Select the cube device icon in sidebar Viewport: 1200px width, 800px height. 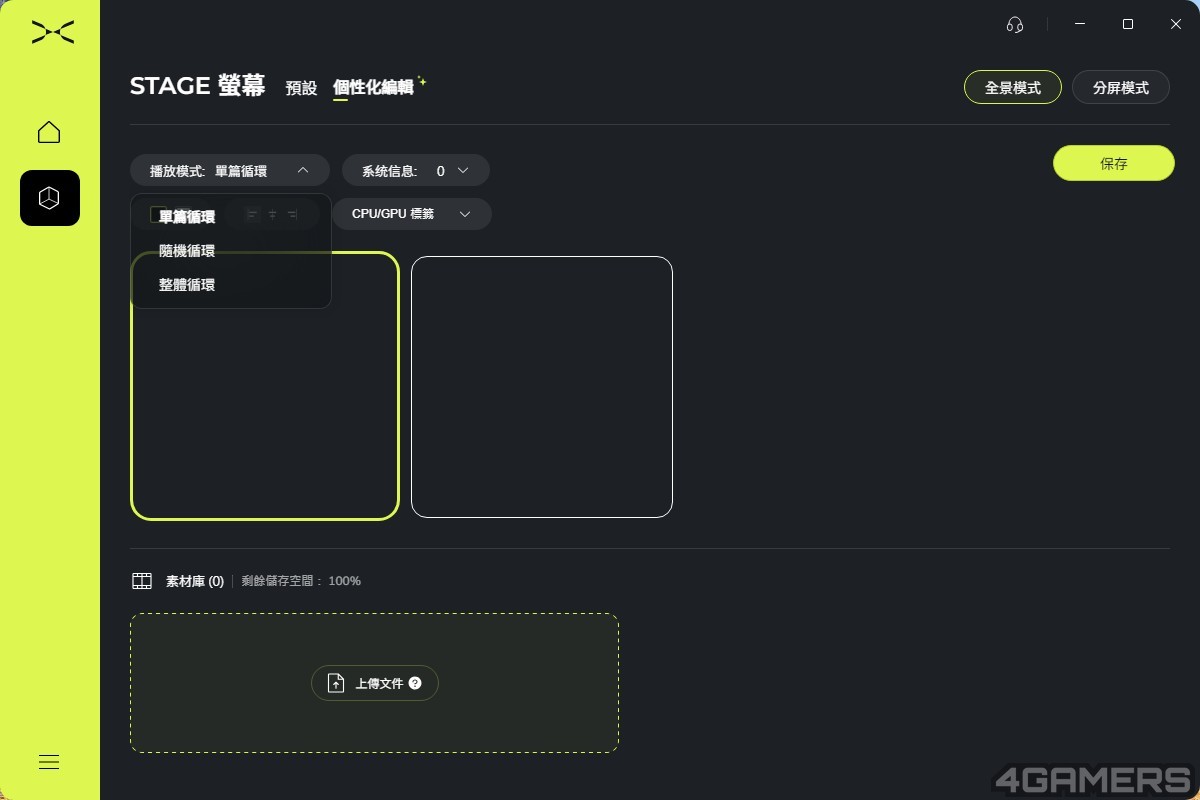(49, 198)
